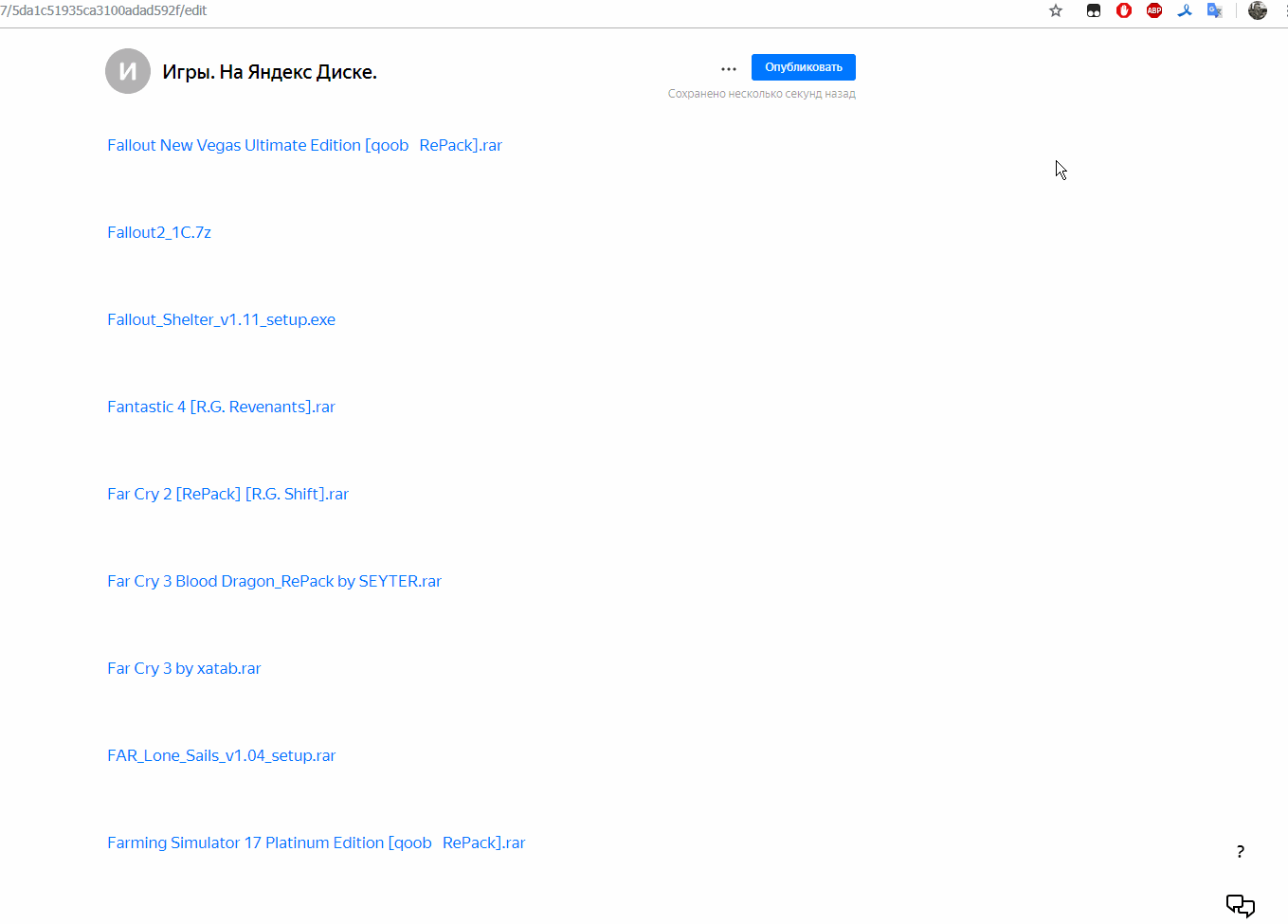Screen dimensions: 1288x924
Task: Open the three-dots more options menu
Action: coord(729,68)
